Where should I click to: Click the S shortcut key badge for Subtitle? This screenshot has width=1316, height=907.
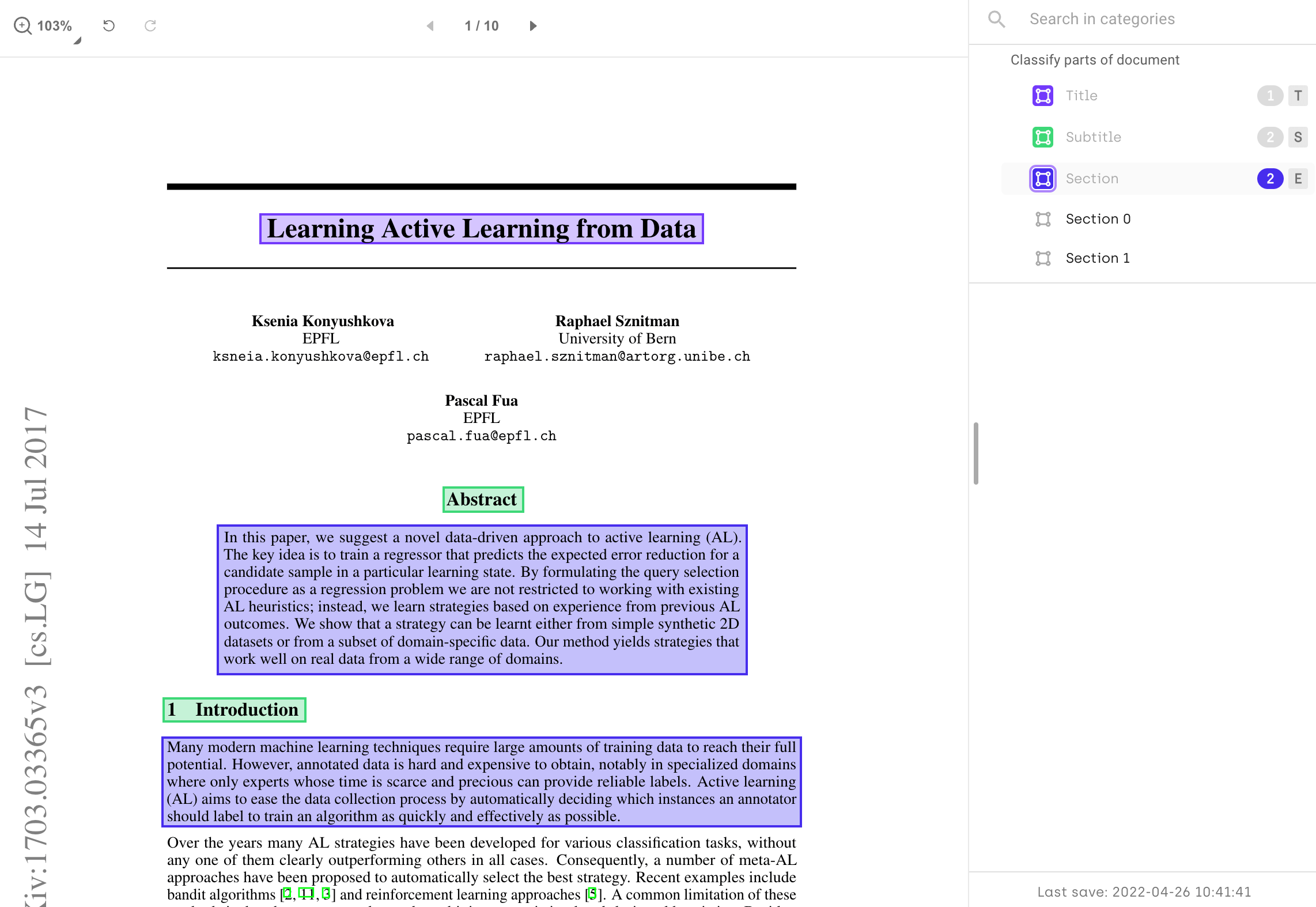(x=1298, y=137)
